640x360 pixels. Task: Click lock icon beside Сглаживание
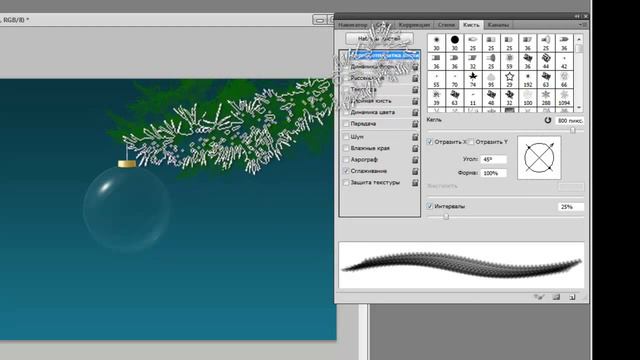[x=415, y=171]
